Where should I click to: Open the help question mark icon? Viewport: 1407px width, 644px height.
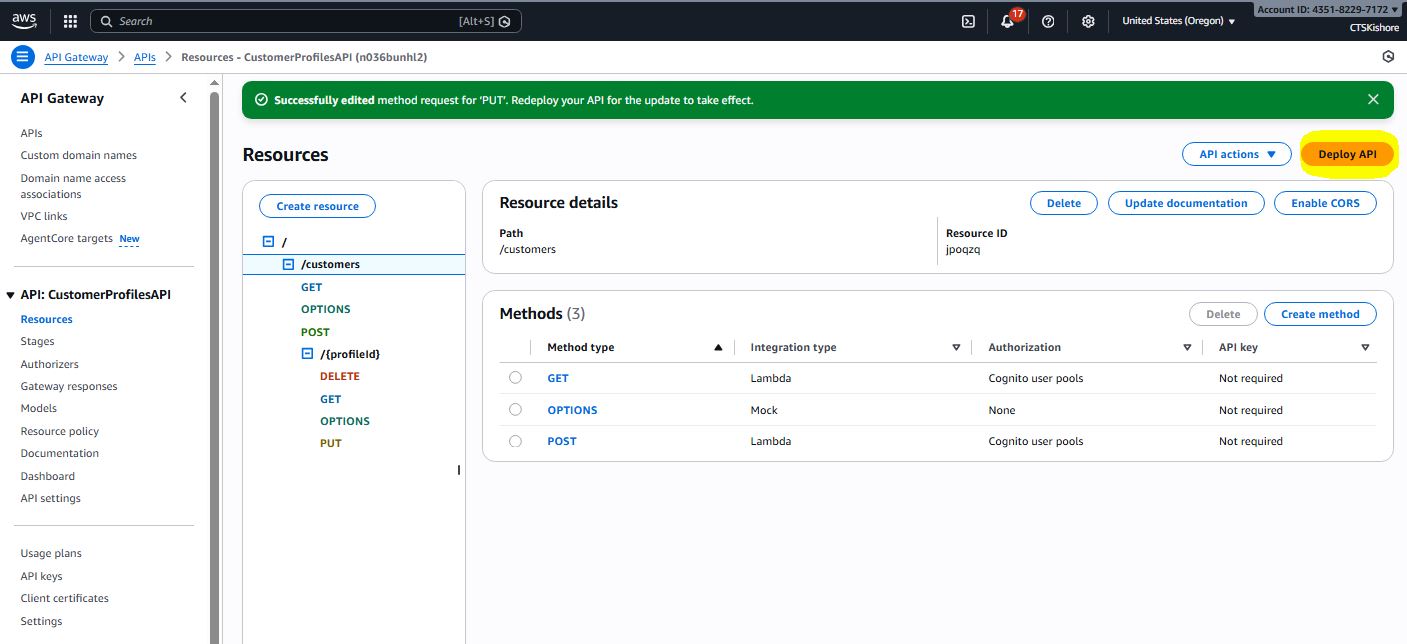(x=1048, y=21)
